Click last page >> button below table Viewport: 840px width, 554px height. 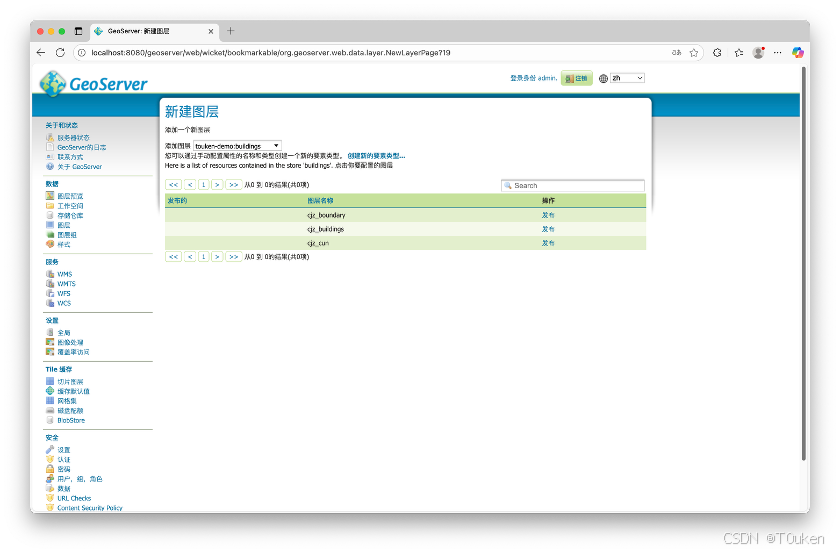234,257
